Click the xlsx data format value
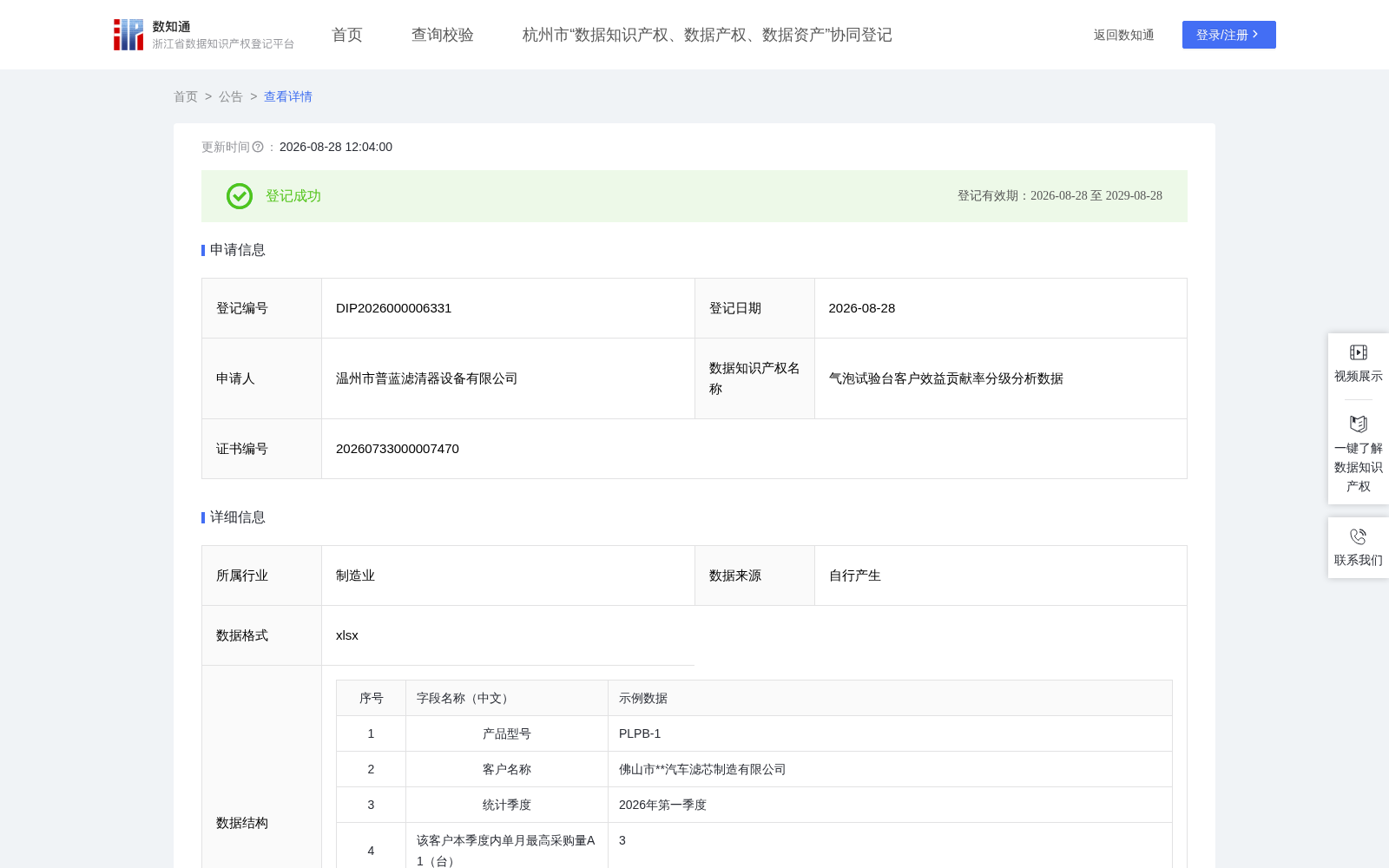This screenshot has width=1389, height=868. 347,635
